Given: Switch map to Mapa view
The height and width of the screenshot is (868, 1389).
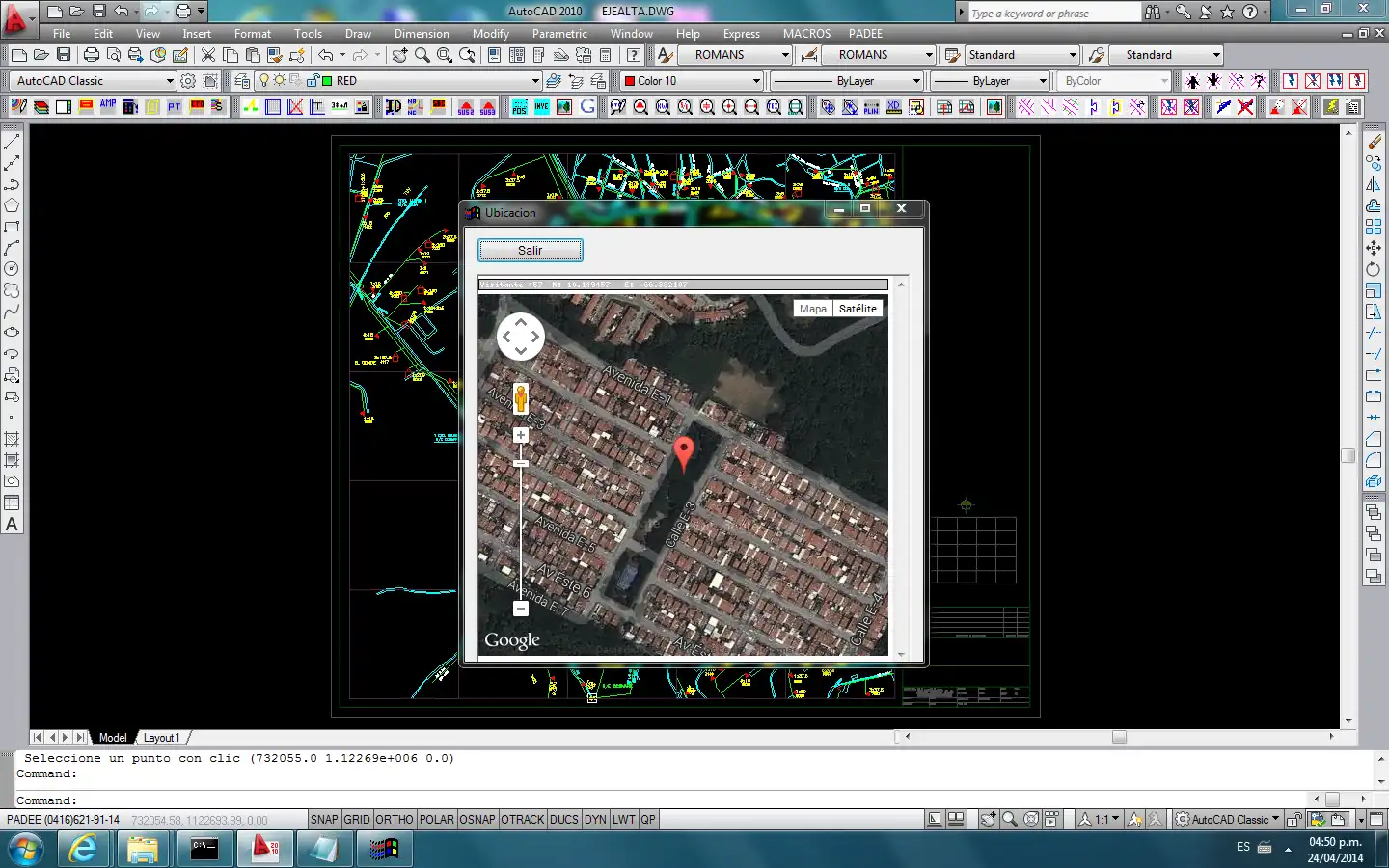Looking at the screenshot, I should click(813, 309).
